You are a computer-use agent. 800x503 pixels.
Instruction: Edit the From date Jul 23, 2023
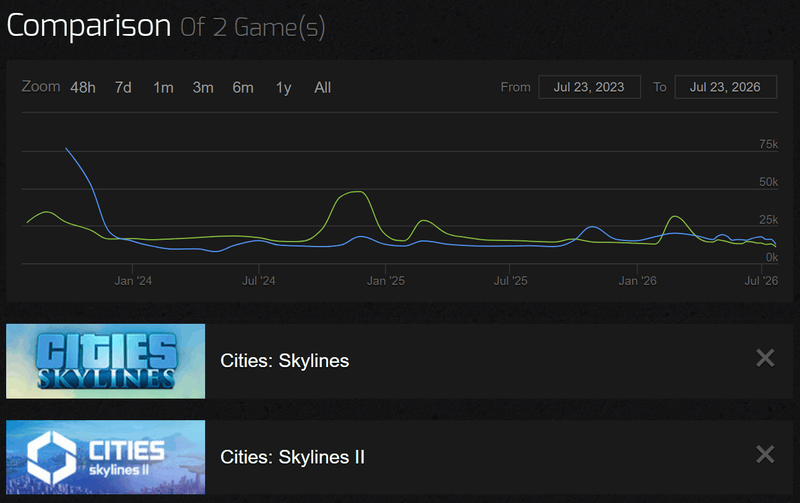click(x=589, y=87)
